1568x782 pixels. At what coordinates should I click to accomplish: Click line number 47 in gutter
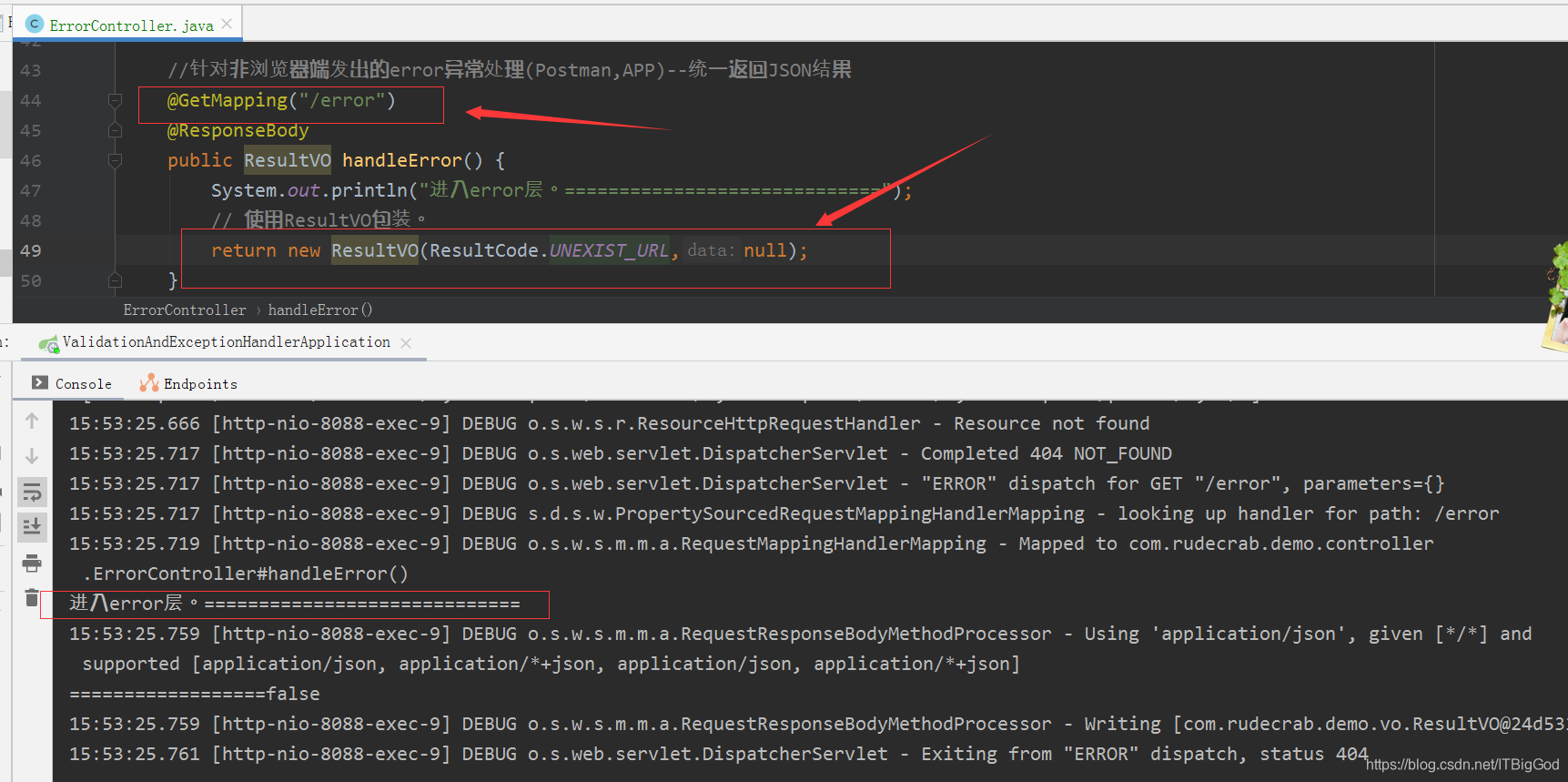(30, 190)
